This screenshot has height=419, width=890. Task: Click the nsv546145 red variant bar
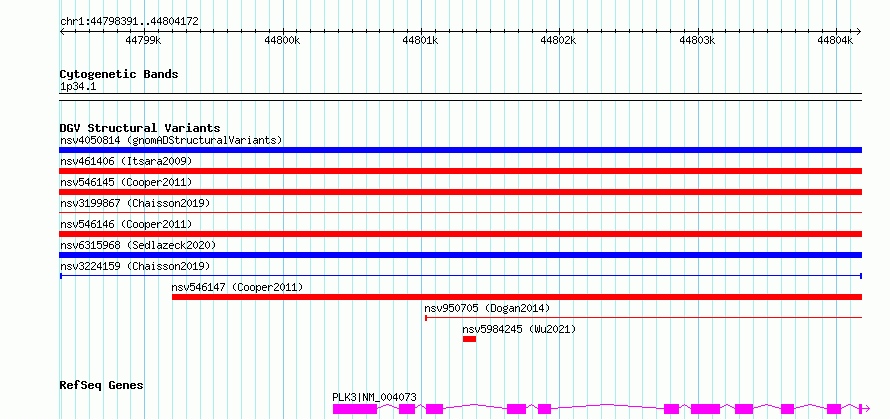tap(460, 192)
